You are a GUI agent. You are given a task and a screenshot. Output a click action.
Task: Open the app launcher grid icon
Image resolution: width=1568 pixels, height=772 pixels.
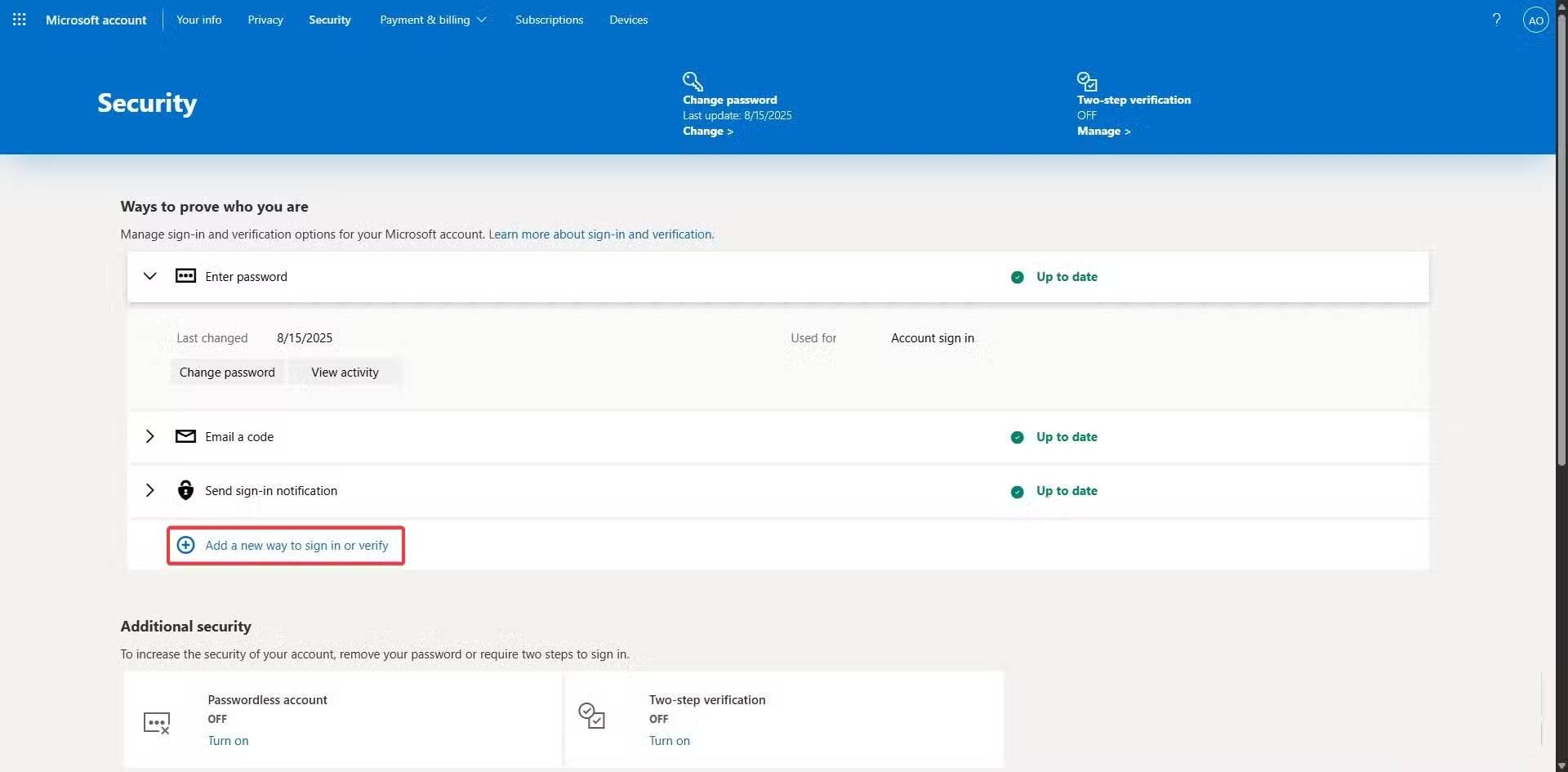20,20
